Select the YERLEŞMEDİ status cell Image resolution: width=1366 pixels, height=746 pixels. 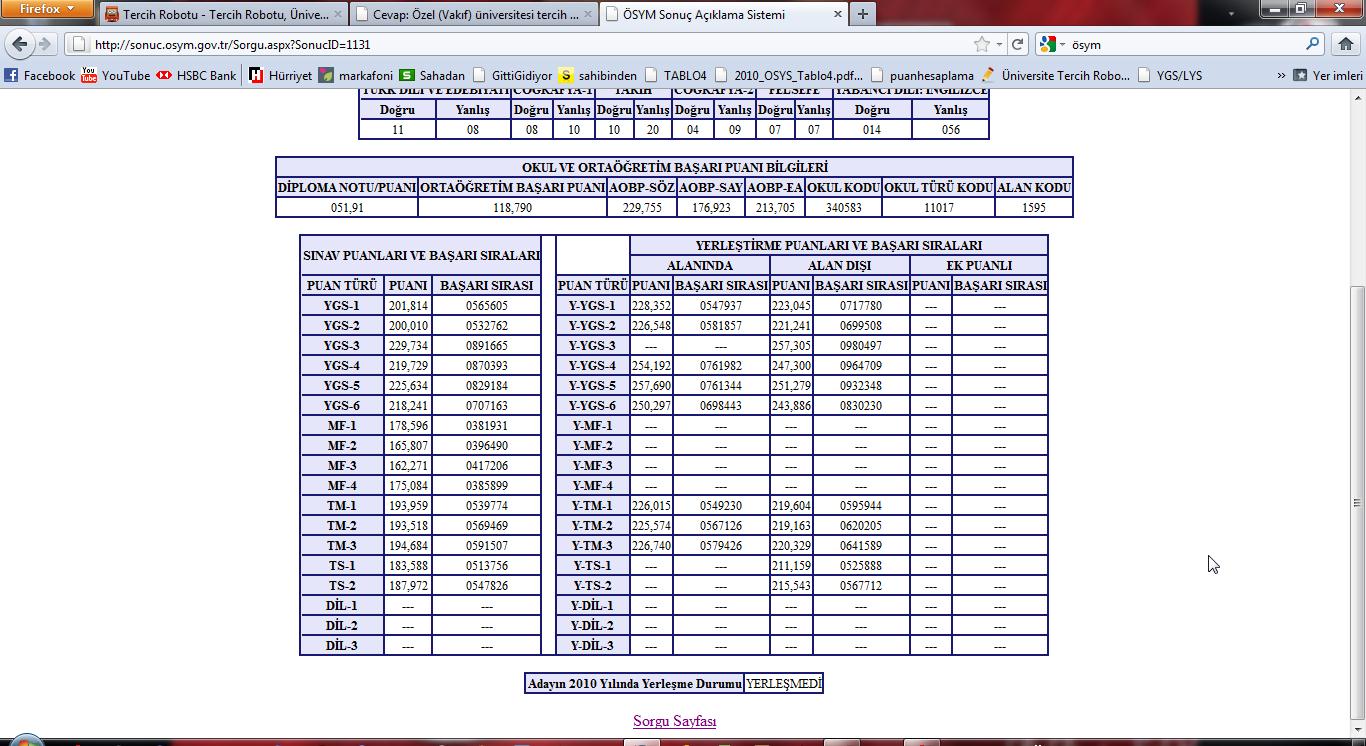784,684
